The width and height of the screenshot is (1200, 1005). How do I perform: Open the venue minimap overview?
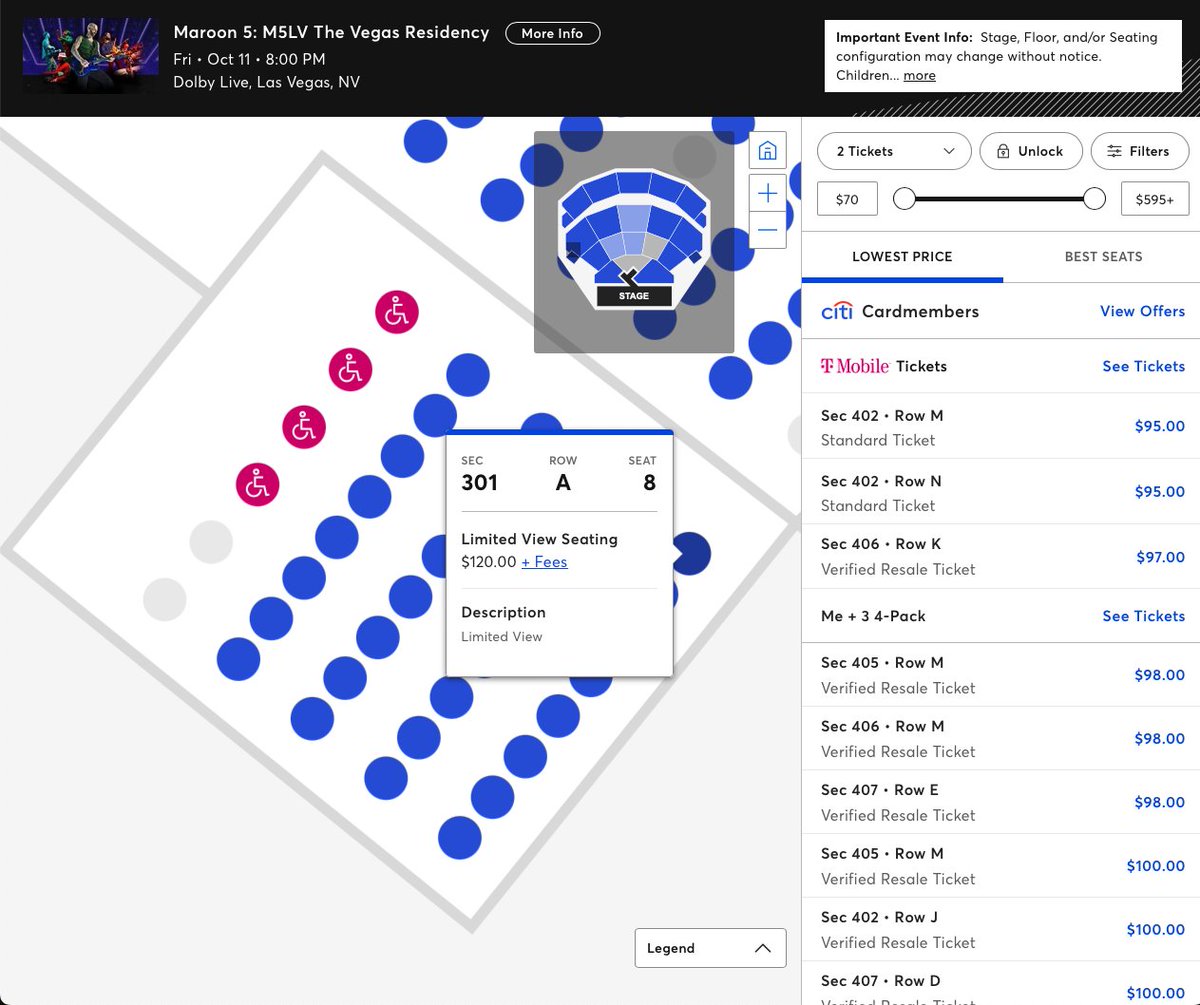pos(634,242)
